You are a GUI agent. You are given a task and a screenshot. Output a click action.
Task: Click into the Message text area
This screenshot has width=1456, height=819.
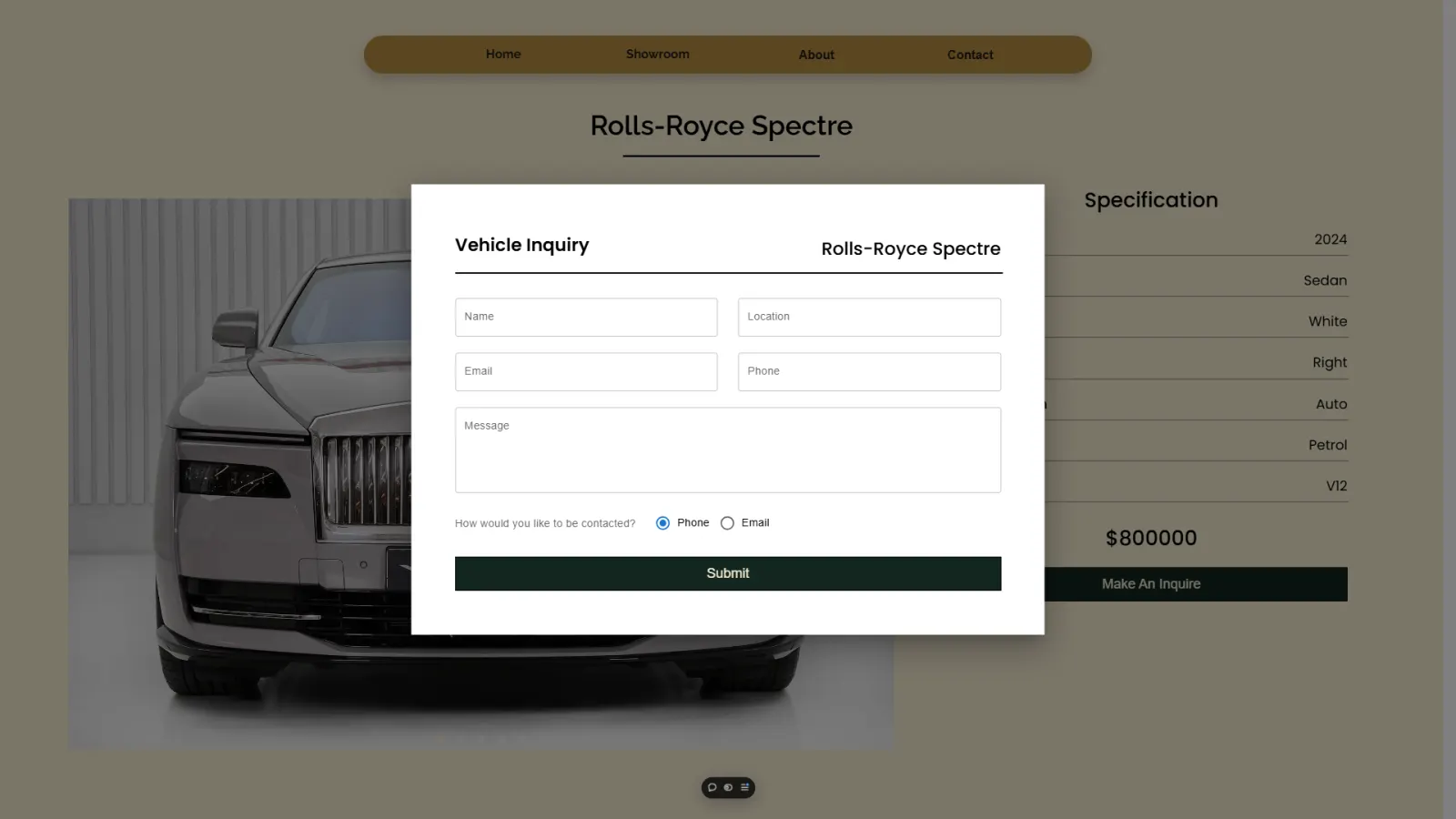(728, 450)
